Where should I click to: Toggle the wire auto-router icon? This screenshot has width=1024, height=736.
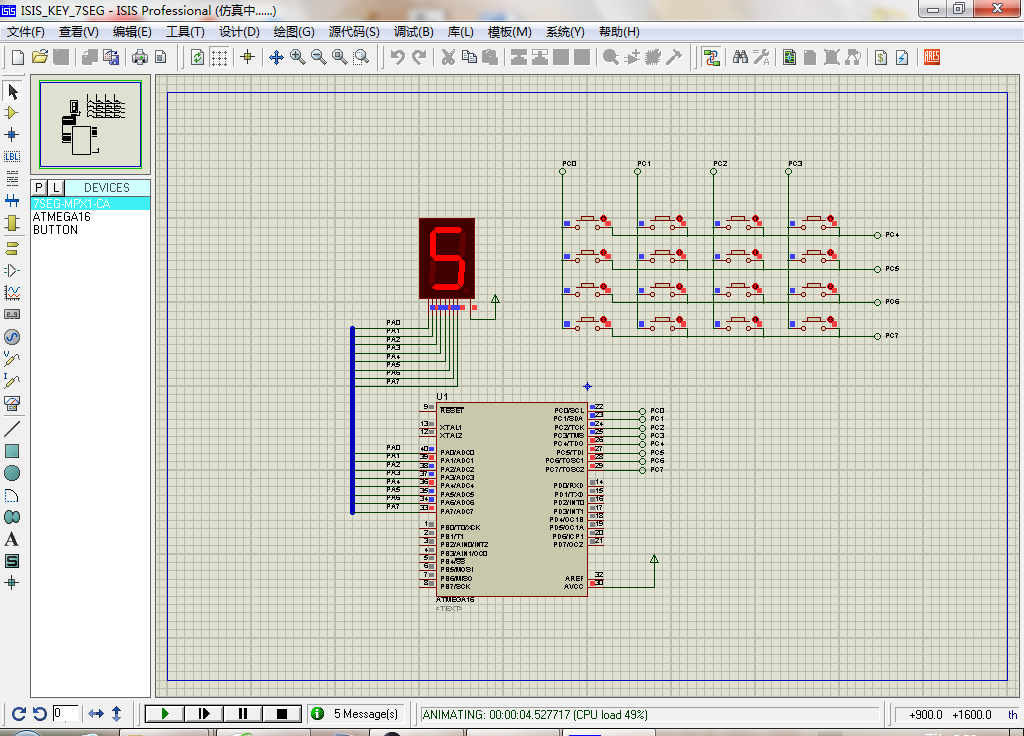coord(711,57)
